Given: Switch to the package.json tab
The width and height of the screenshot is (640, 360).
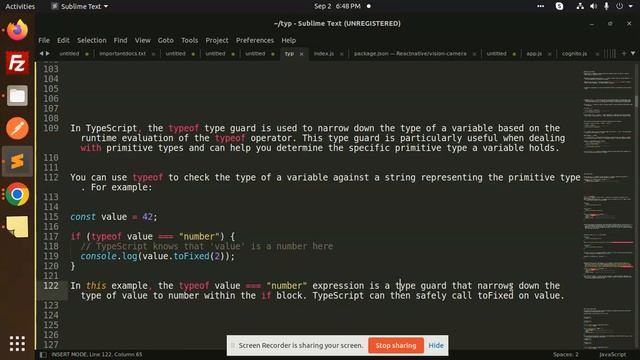Looking at the screenshot, I should click(x=410, y=54).
